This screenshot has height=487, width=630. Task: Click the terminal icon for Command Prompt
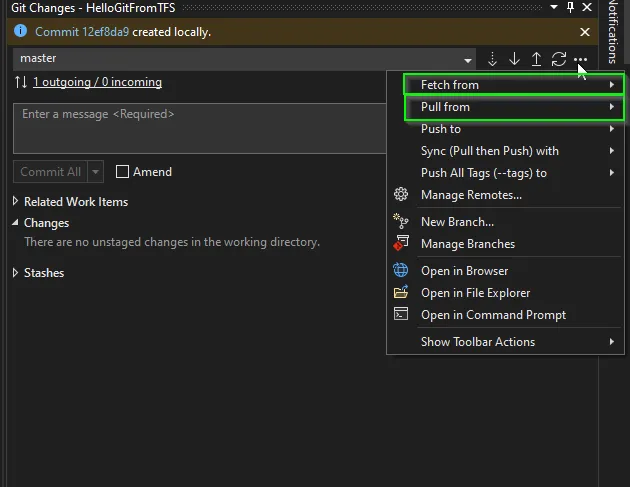coord(401,314)
